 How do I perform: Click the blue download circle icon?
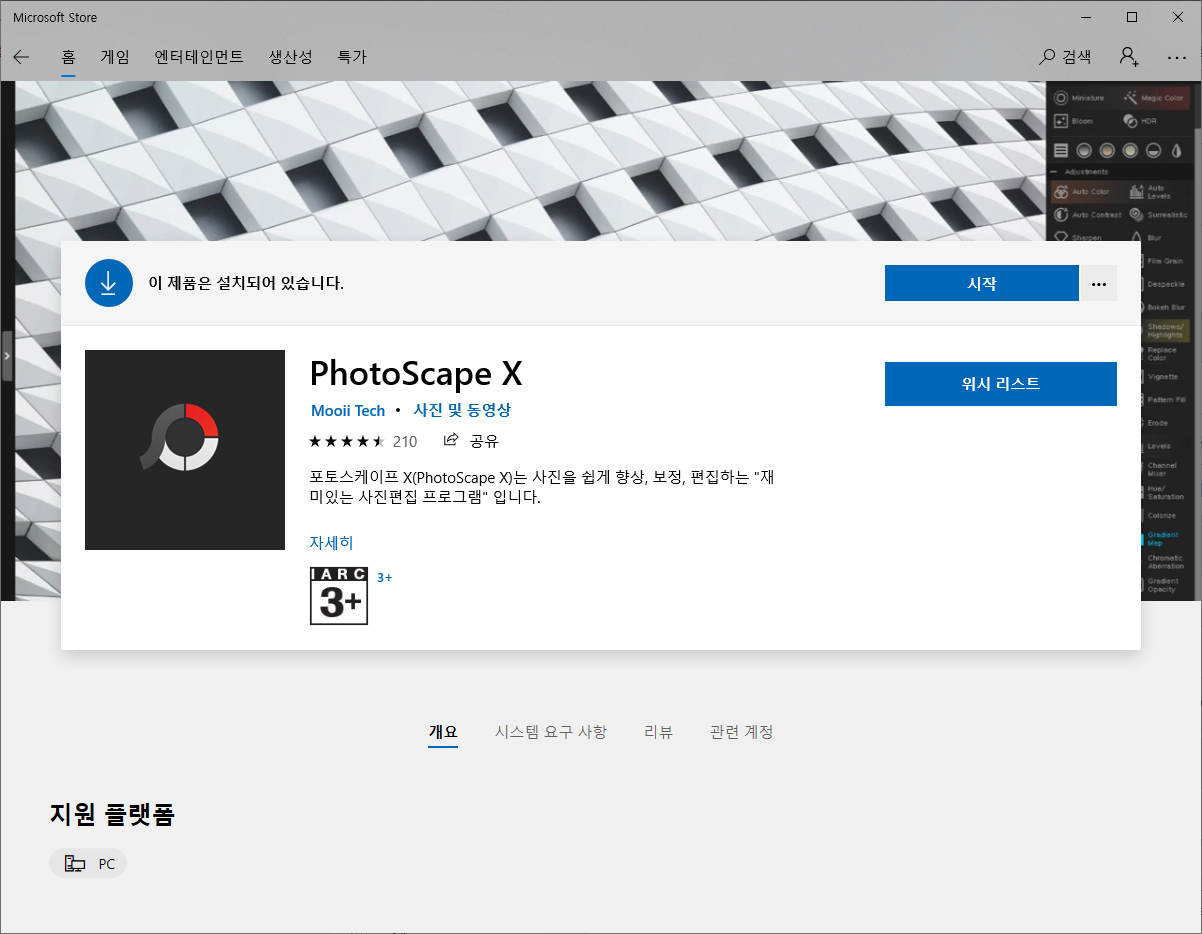coord(109,283)
